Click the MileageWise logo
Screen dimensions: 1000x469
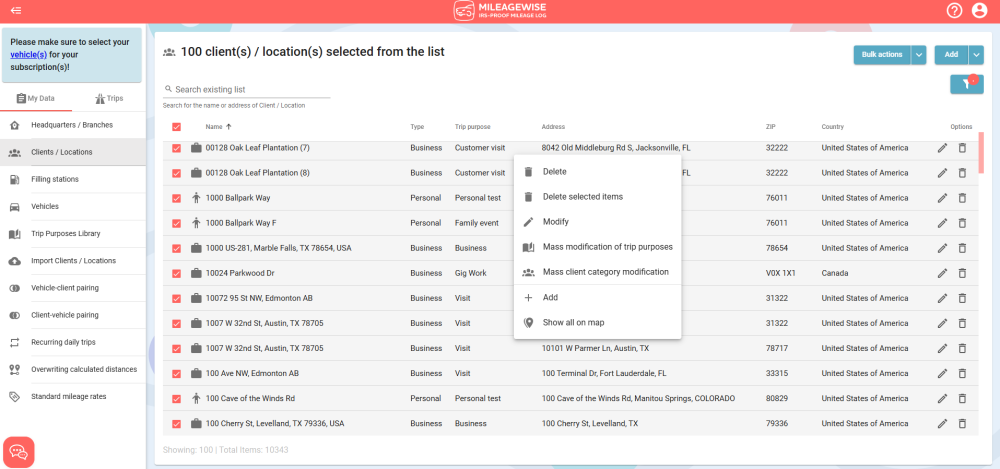point(500,10)
